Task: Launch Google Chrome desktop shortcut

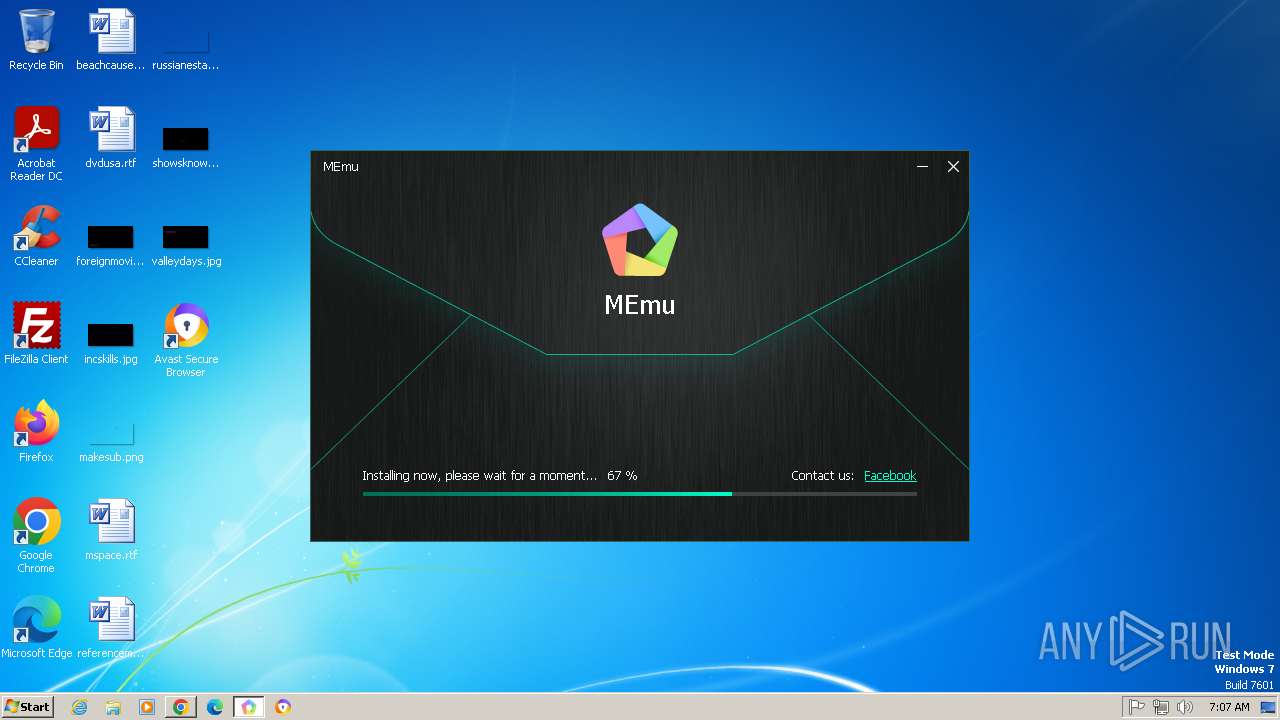Action: pos(36,536)
